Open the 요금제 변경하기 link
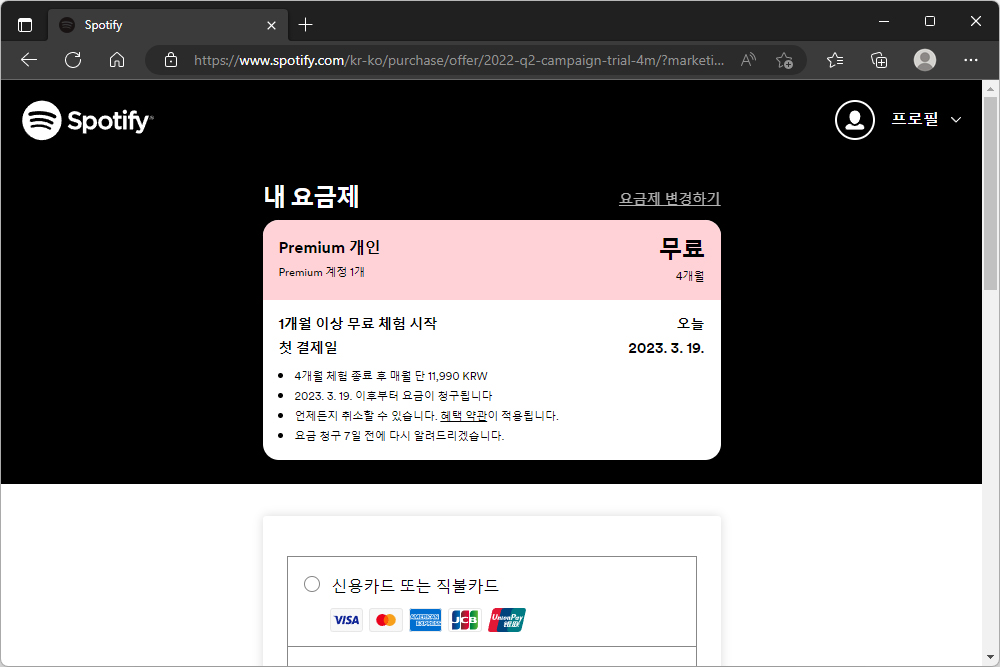Viewport: 1000px width, 667px height. point(670,198)
